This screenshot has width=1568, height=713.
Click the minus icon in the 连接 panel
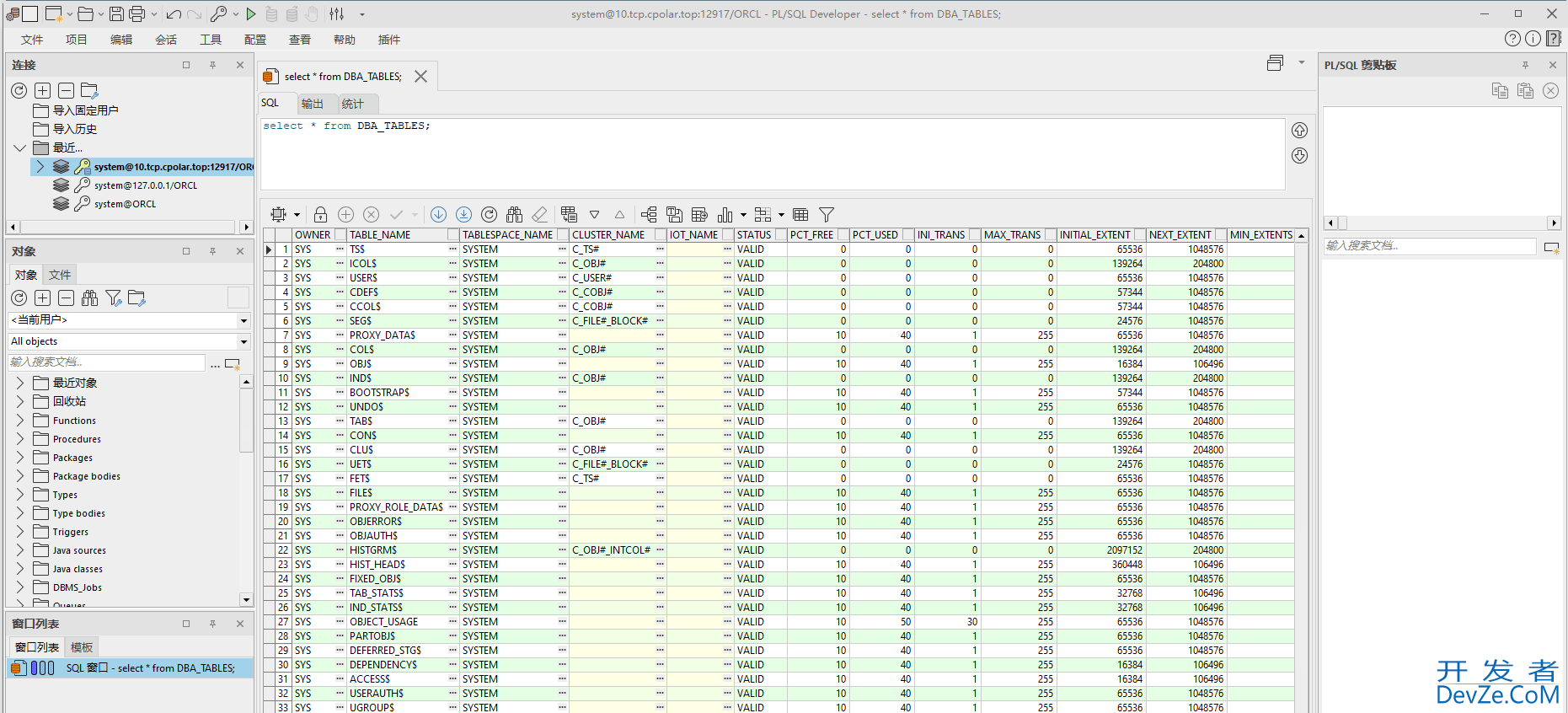(66, 90)
